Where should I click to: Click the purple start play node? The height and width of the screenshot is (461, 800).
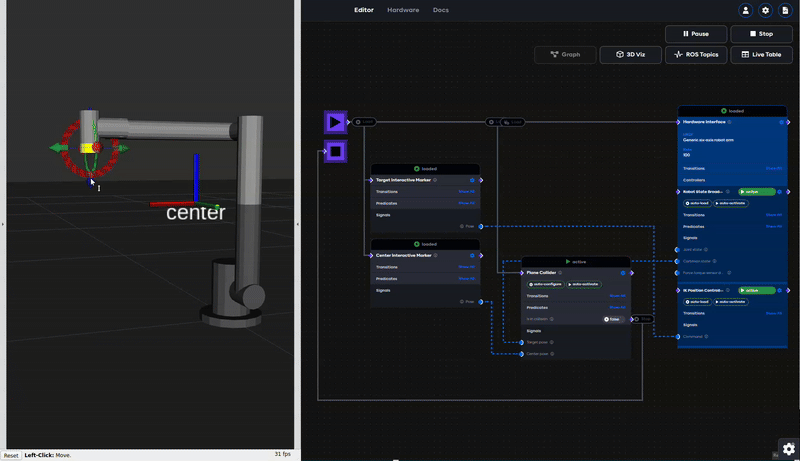point(335,122)
